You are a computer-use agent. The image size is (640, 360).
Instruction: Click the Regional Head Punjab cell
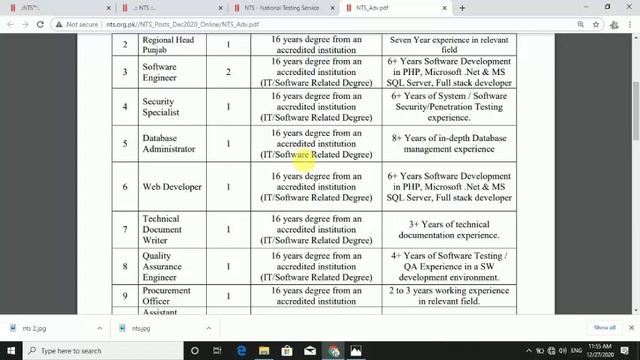click(x=172, y=44)
